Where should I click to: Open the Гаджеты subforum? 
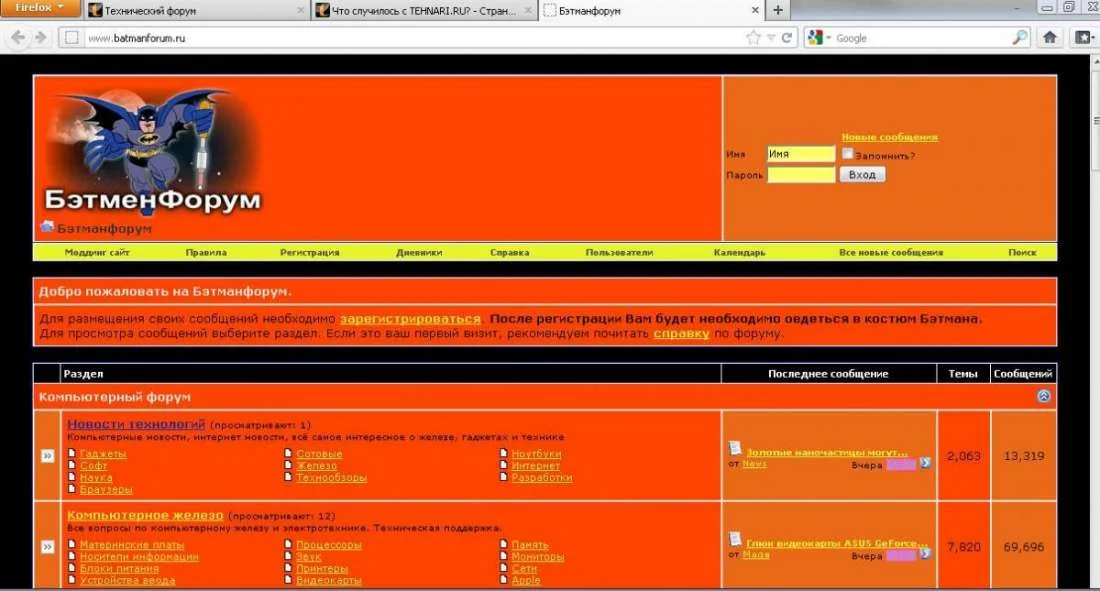click(103, 454)
